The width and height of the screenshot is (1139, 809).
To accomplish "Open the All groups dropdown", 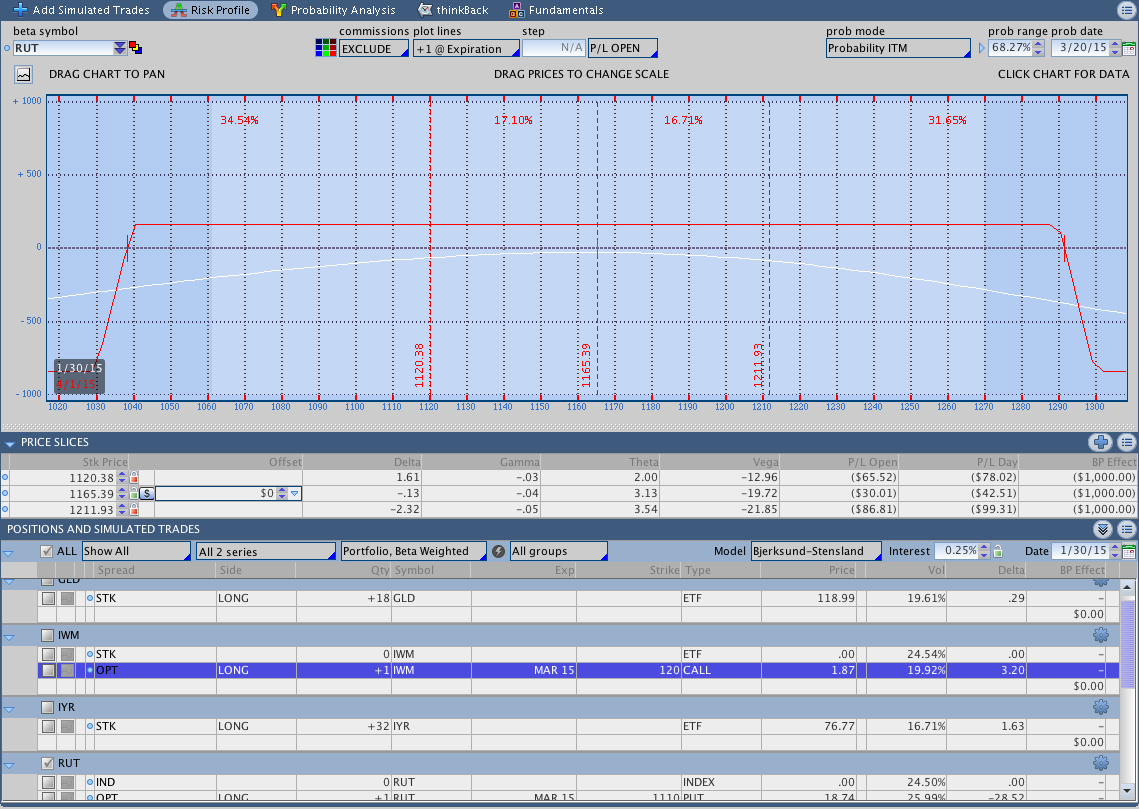I will [559, 551].
